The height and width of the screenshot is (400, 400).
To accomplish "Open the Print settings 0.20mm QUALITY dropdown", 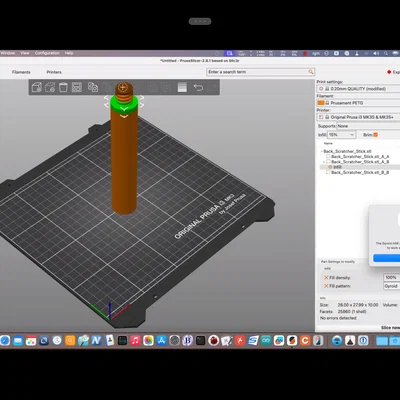I will tap(358, 89).
